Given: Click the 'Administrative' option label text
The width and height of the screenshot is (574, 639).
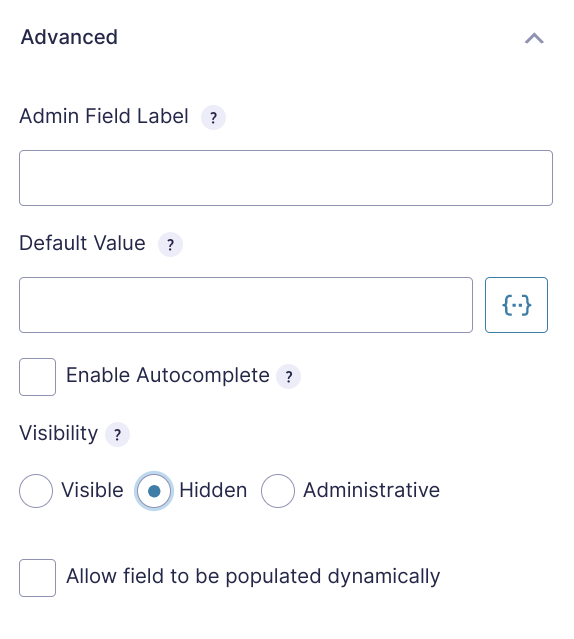Looking at the screenshot, I should point(372,490).
